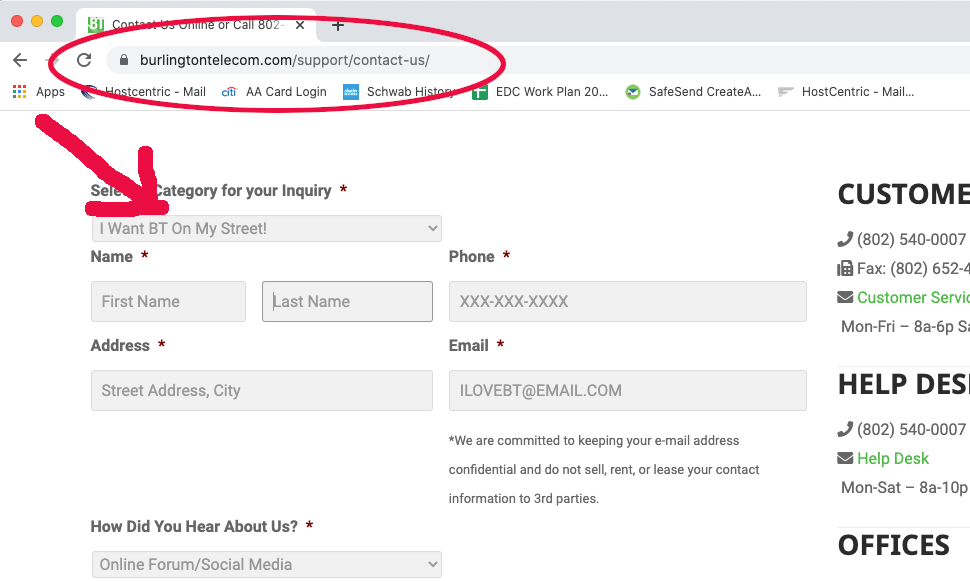The height and width of the screenshot is (581, 970).
Task: Open the Hostcentric - Mail bookmark
Action: (x=144, y=92)
